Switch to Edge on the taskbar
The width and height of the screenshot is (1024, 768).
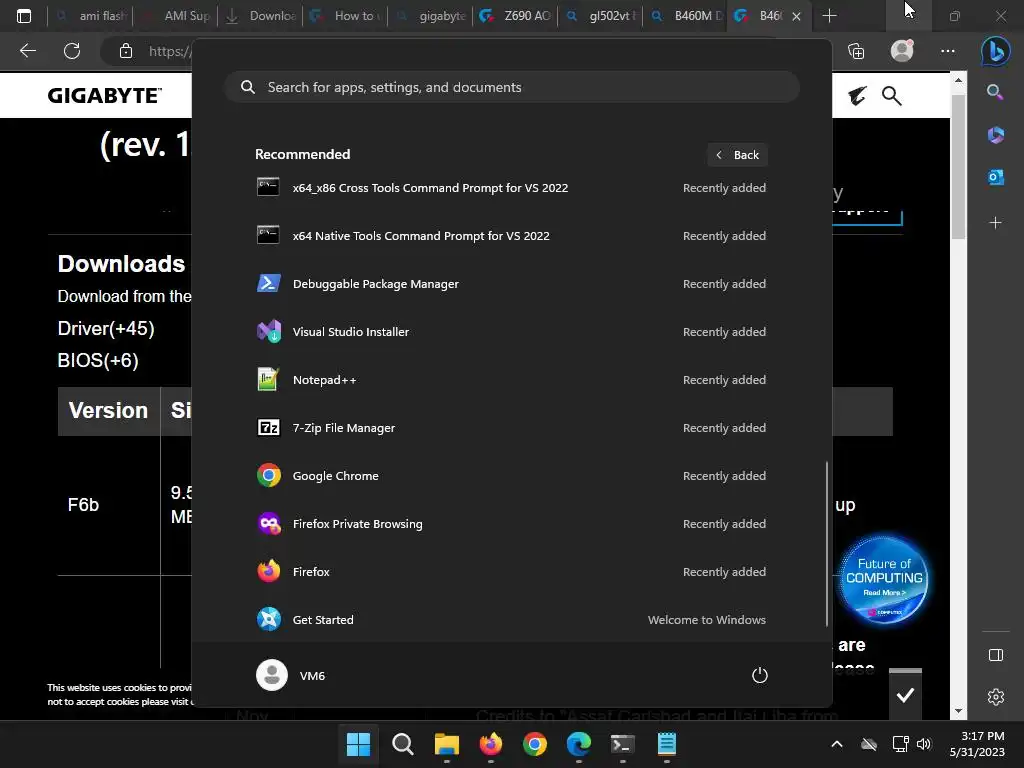pyautogui.click(x=579, y=744)
